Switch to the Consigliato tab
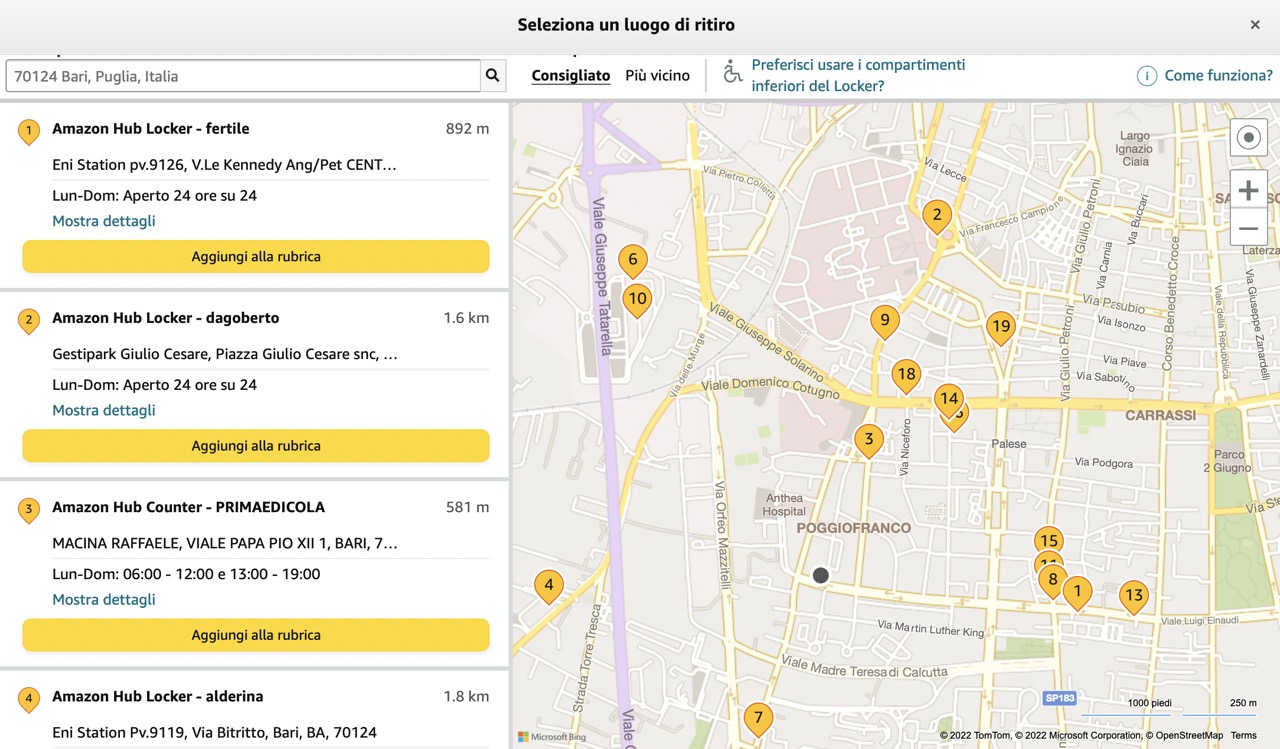Screen dimensions: 1280x749 click(570, 75)
